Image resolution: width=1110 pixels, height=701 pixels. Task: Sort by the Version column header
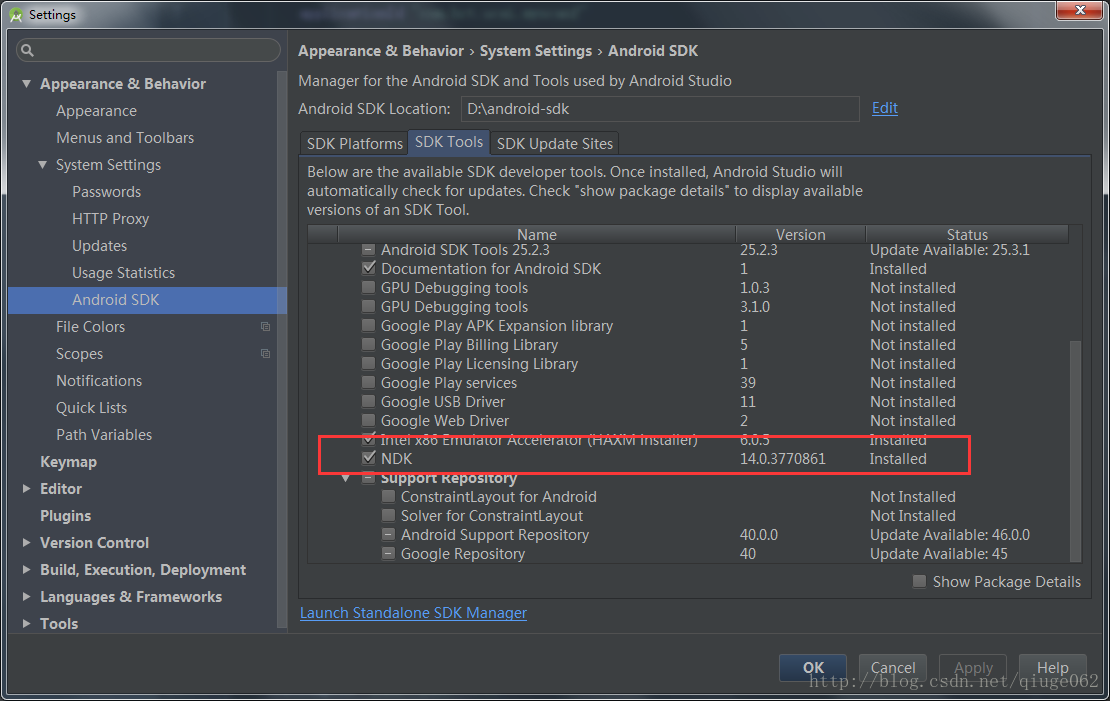point(801,234)
